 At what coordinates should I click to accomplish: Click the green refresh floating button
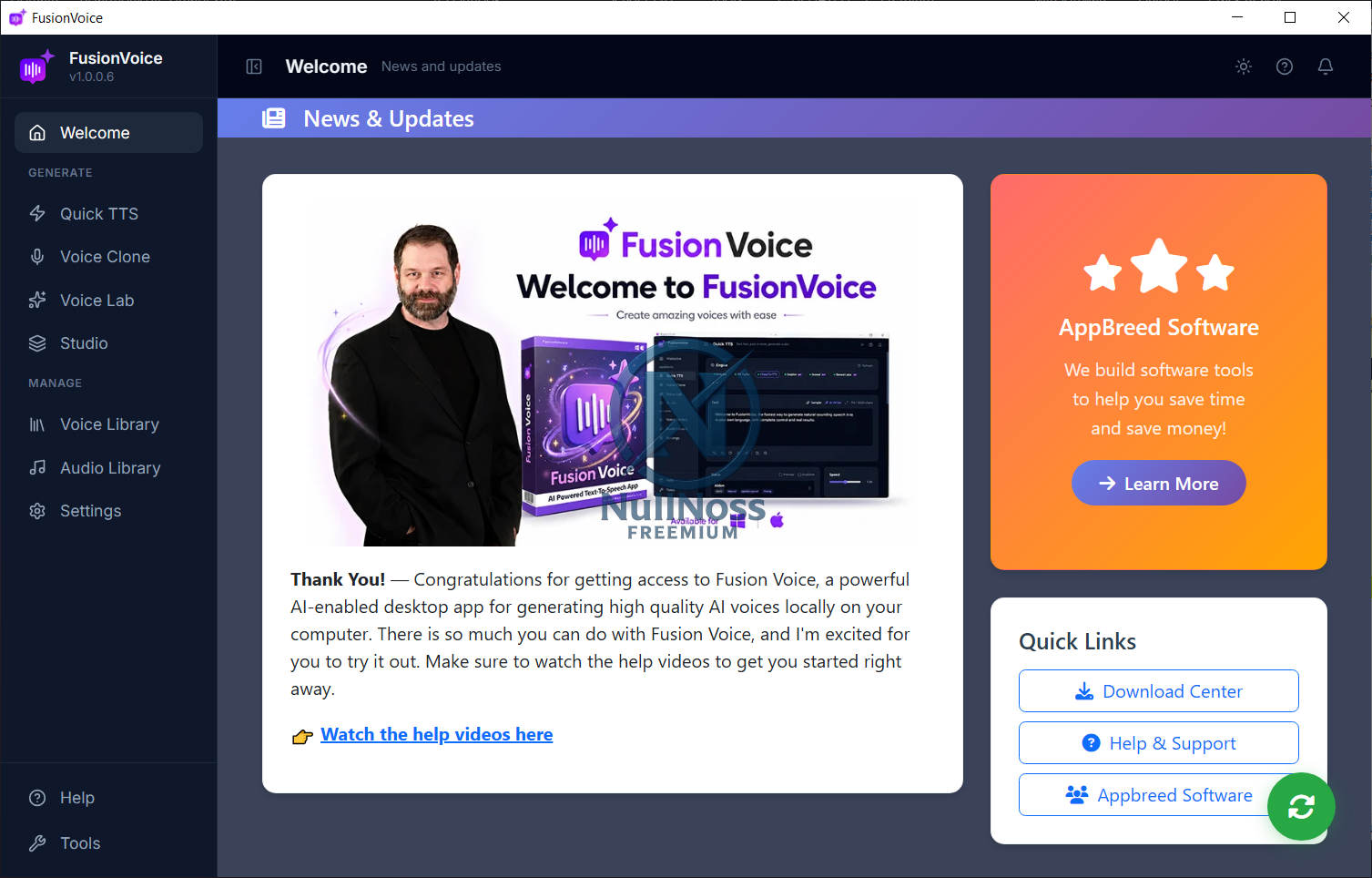pyautogui.click(x=1301, y=807)
